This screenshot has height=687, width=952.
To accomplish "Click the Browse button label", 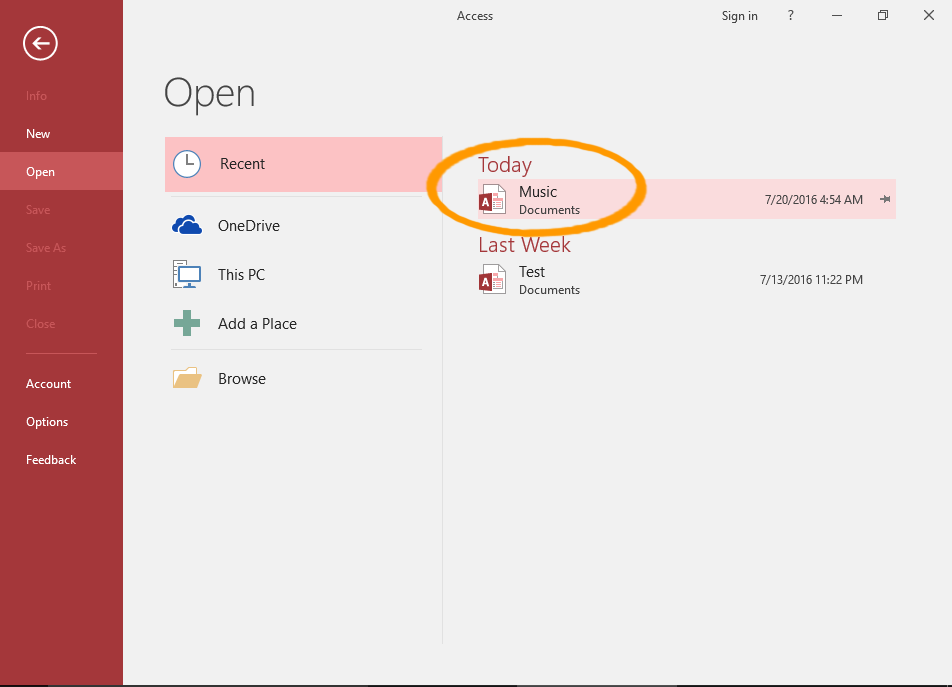I will [242, 379].
